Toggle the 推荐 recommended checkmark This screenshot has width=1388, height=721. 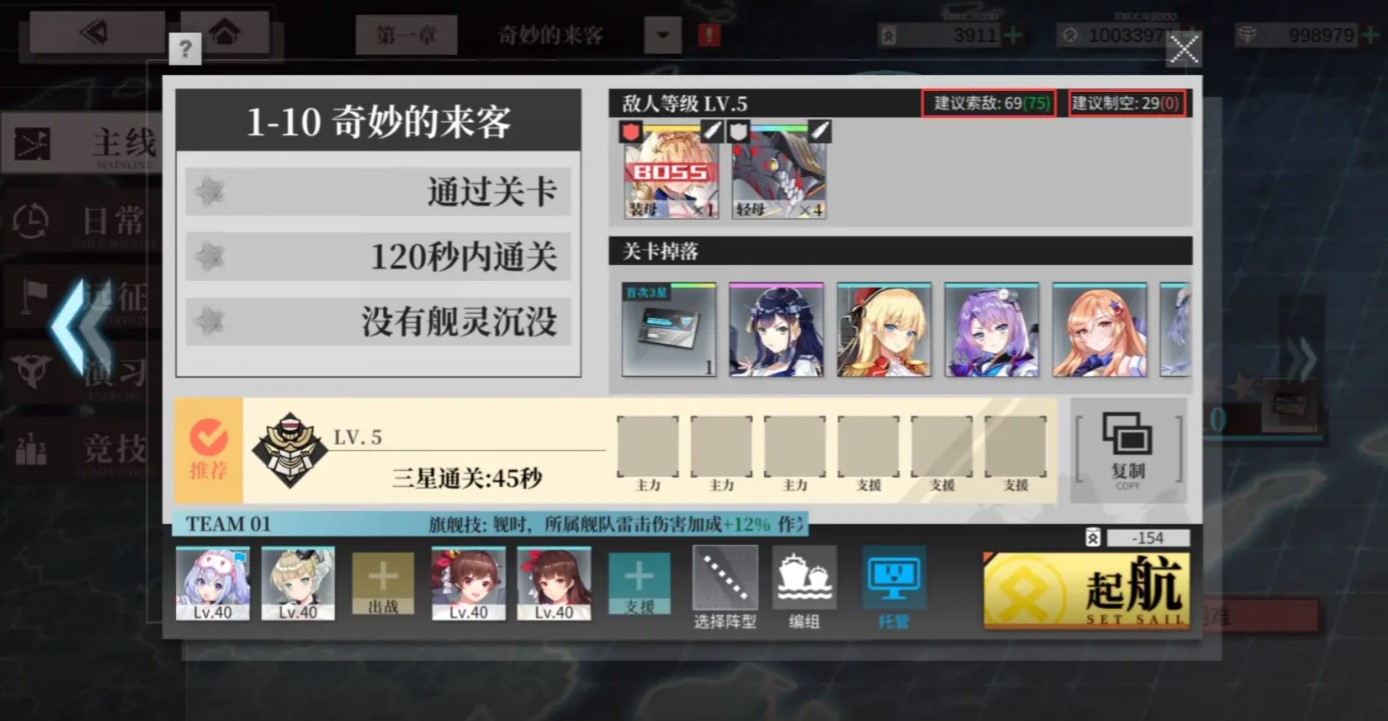(209, 450)
